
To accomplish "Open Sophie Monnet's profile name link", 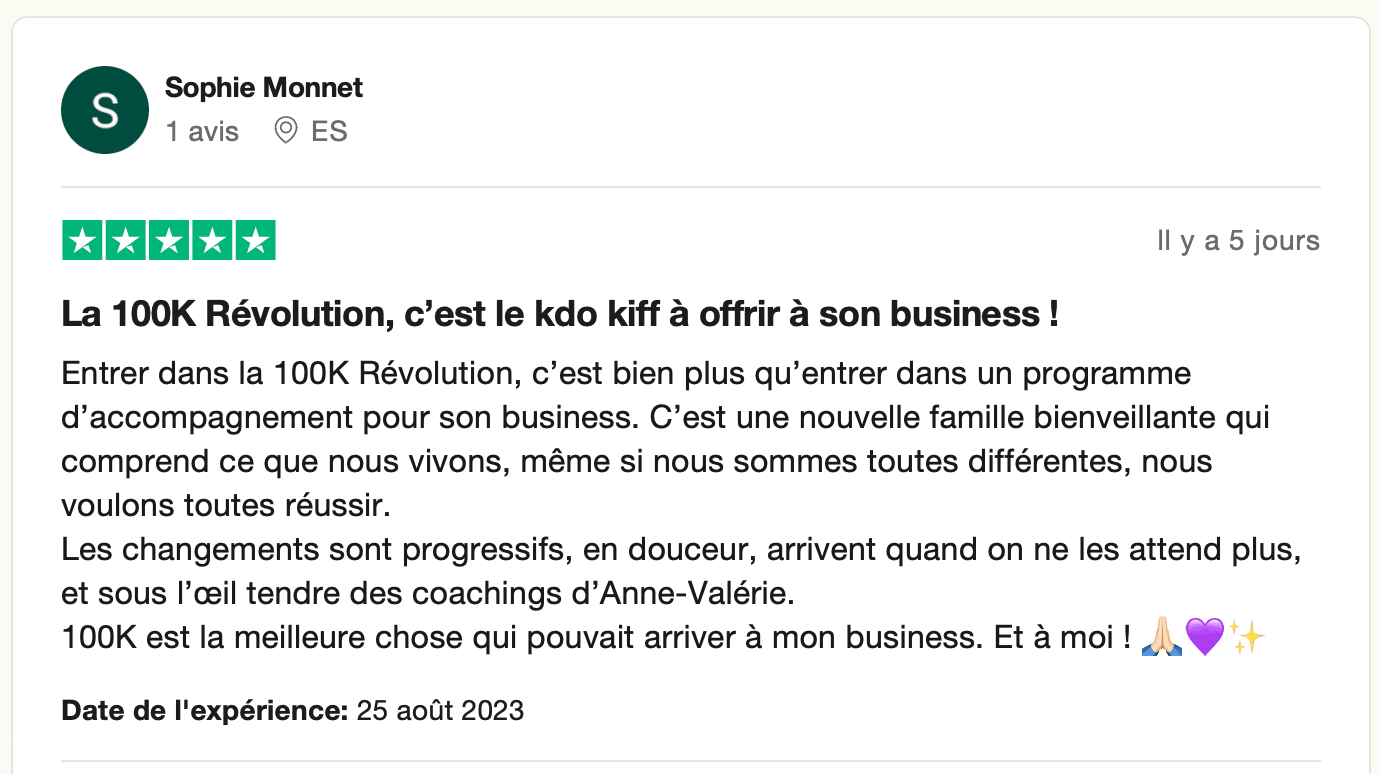I will click(264, 88).
